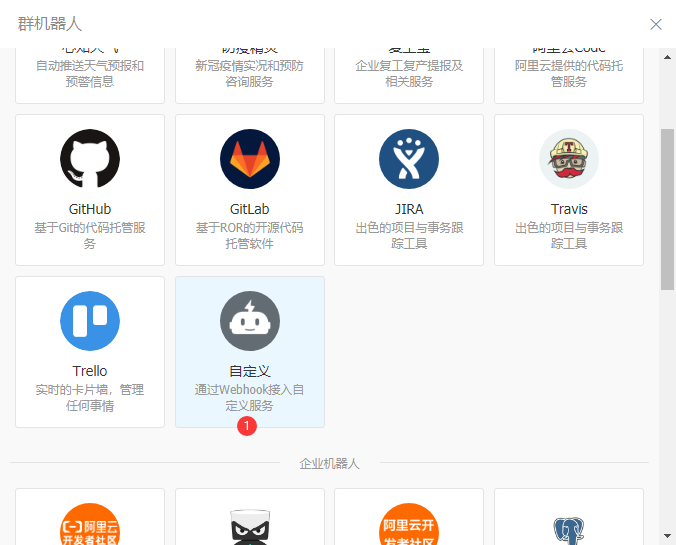The width and height of the screenshot is (676, 545).
Task: Click the 企业机器人 section heading
Action: 329,464
